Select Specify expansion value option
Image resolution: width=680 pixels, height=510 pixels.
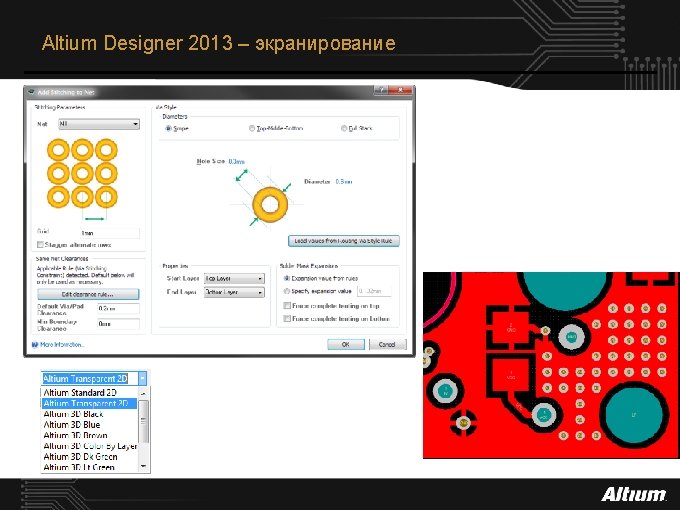[287, 291]
